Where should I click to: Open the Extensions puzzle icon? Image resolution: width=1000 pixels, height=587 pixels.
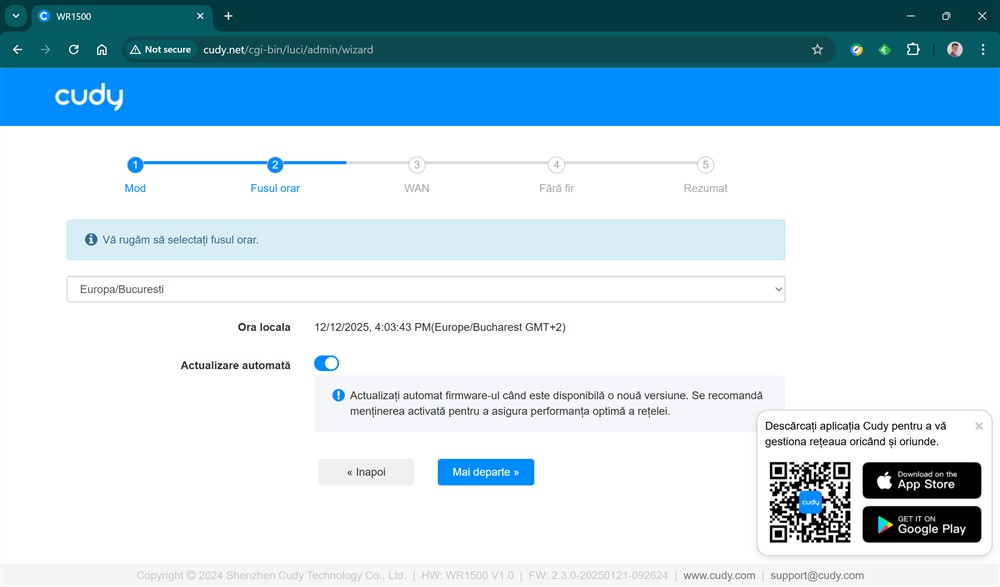(912, 49)
